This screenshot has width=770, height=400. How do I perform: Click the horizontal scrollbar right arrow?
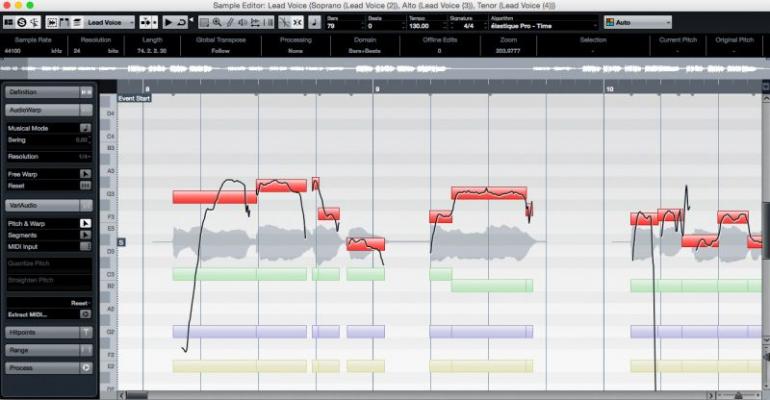[x=710, y=396]
